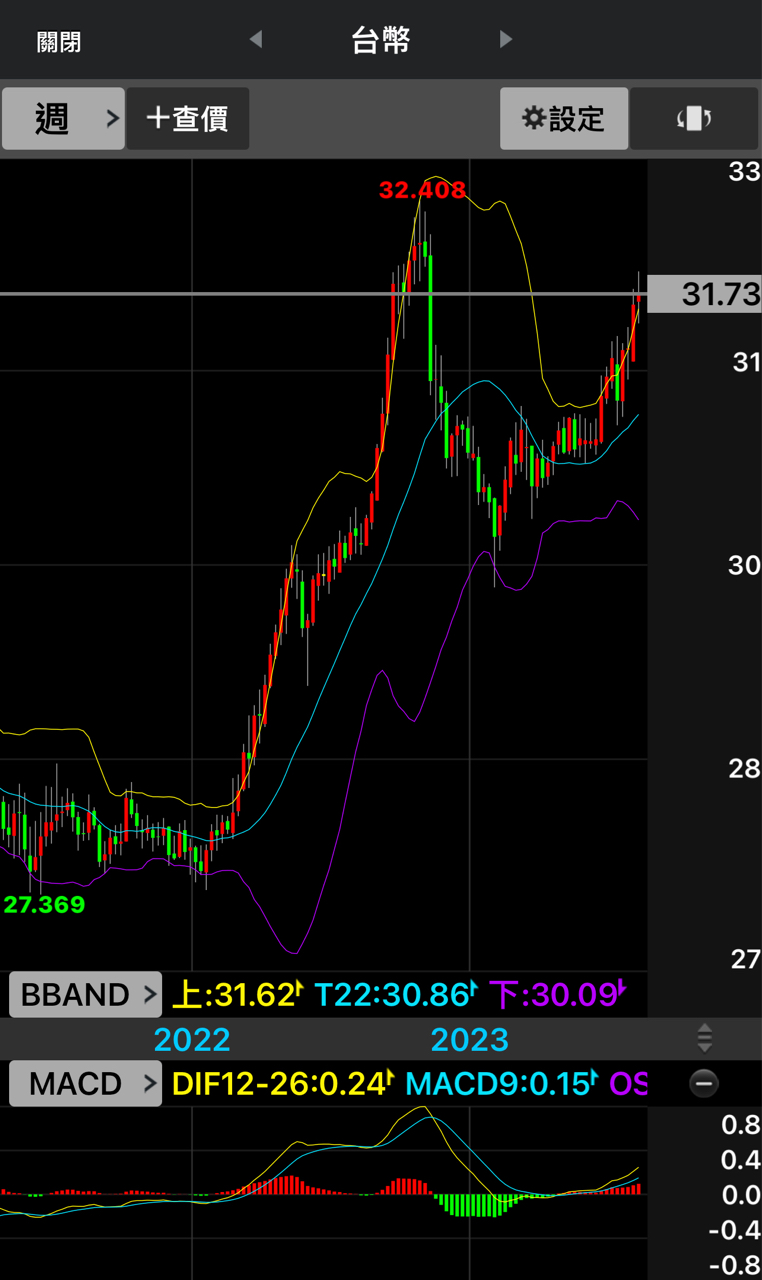Tap the left arrow beside 台幣 title
Image resolution: width=762 pixels, height=1280 pixels.
[x=256, y=40]
